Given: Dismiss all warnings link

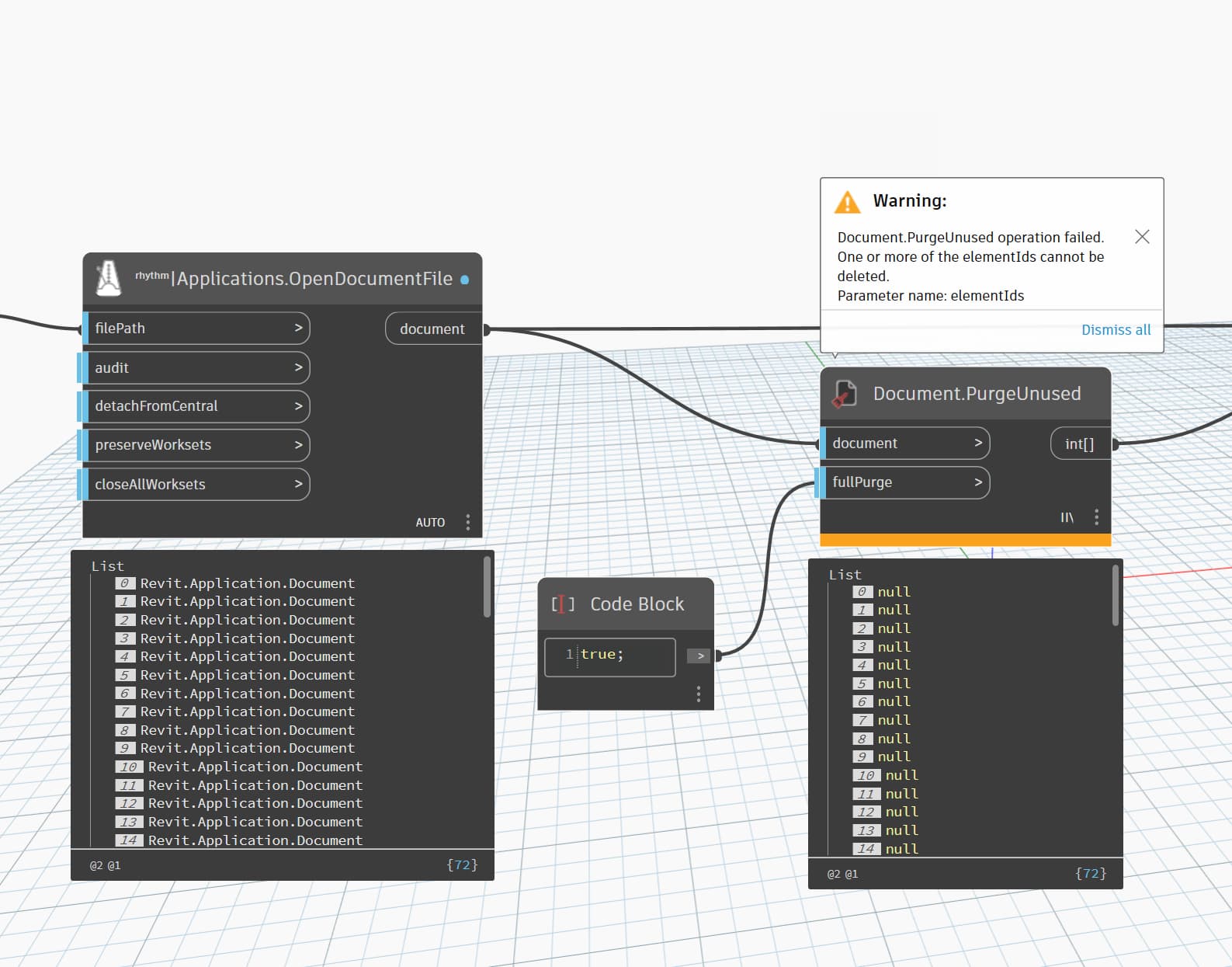Looking at the screenshot, I should (x=1116, y=330).
